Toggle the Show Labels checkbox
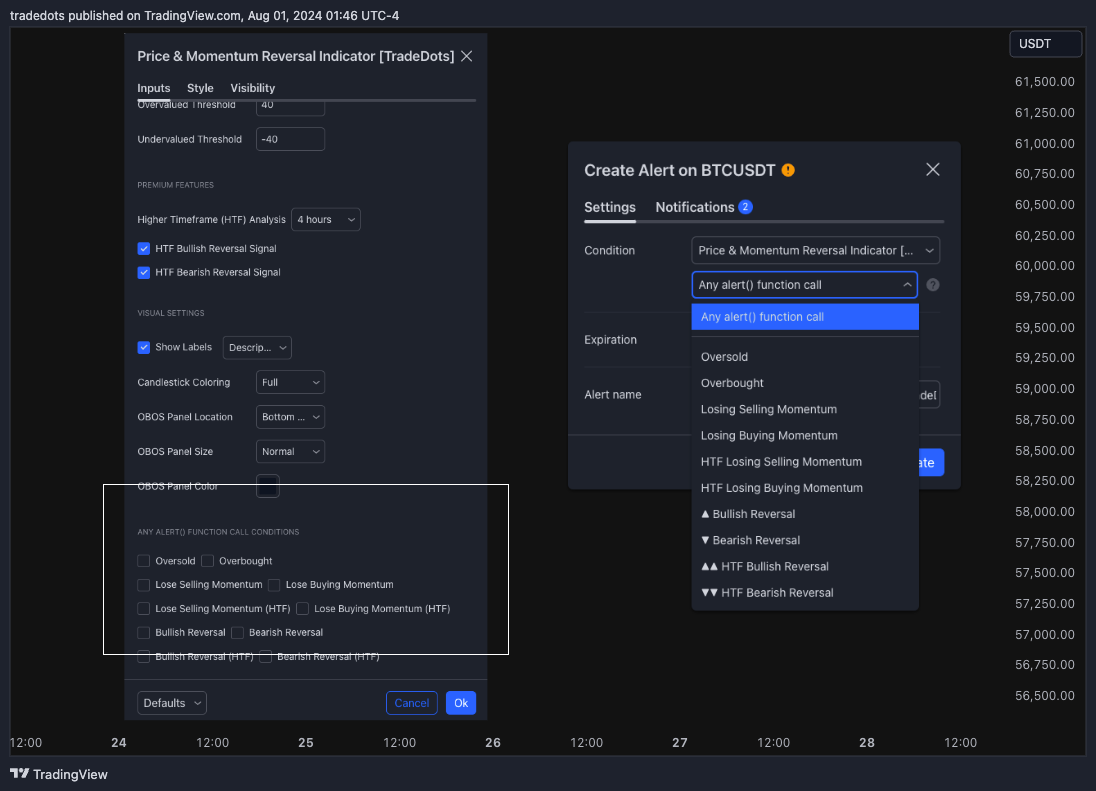This screenshot has height=791, width=1096. click(x=144, y=347)
